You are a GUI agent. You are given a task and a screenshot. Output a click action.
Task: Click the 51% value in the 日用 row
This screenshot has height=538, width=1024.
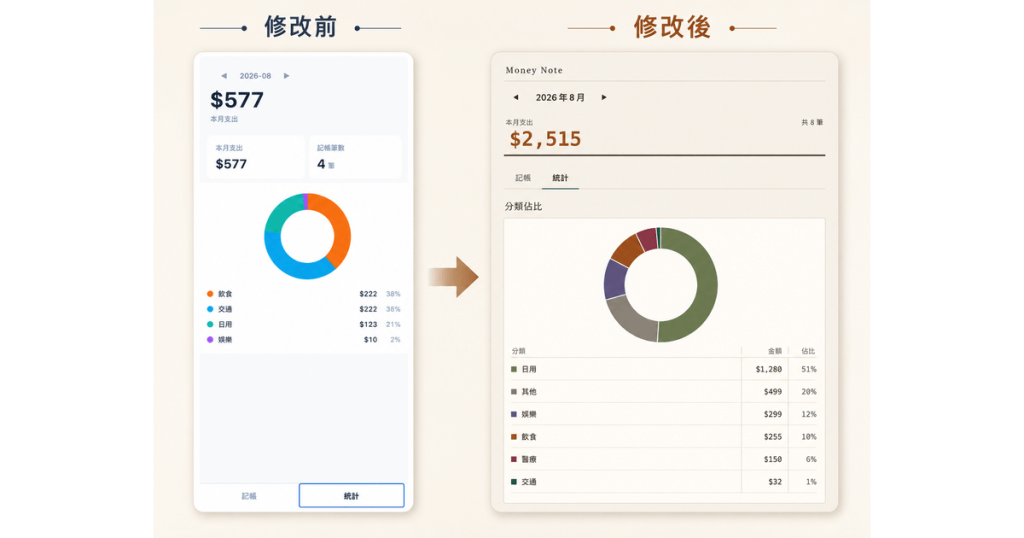point(808,369)
